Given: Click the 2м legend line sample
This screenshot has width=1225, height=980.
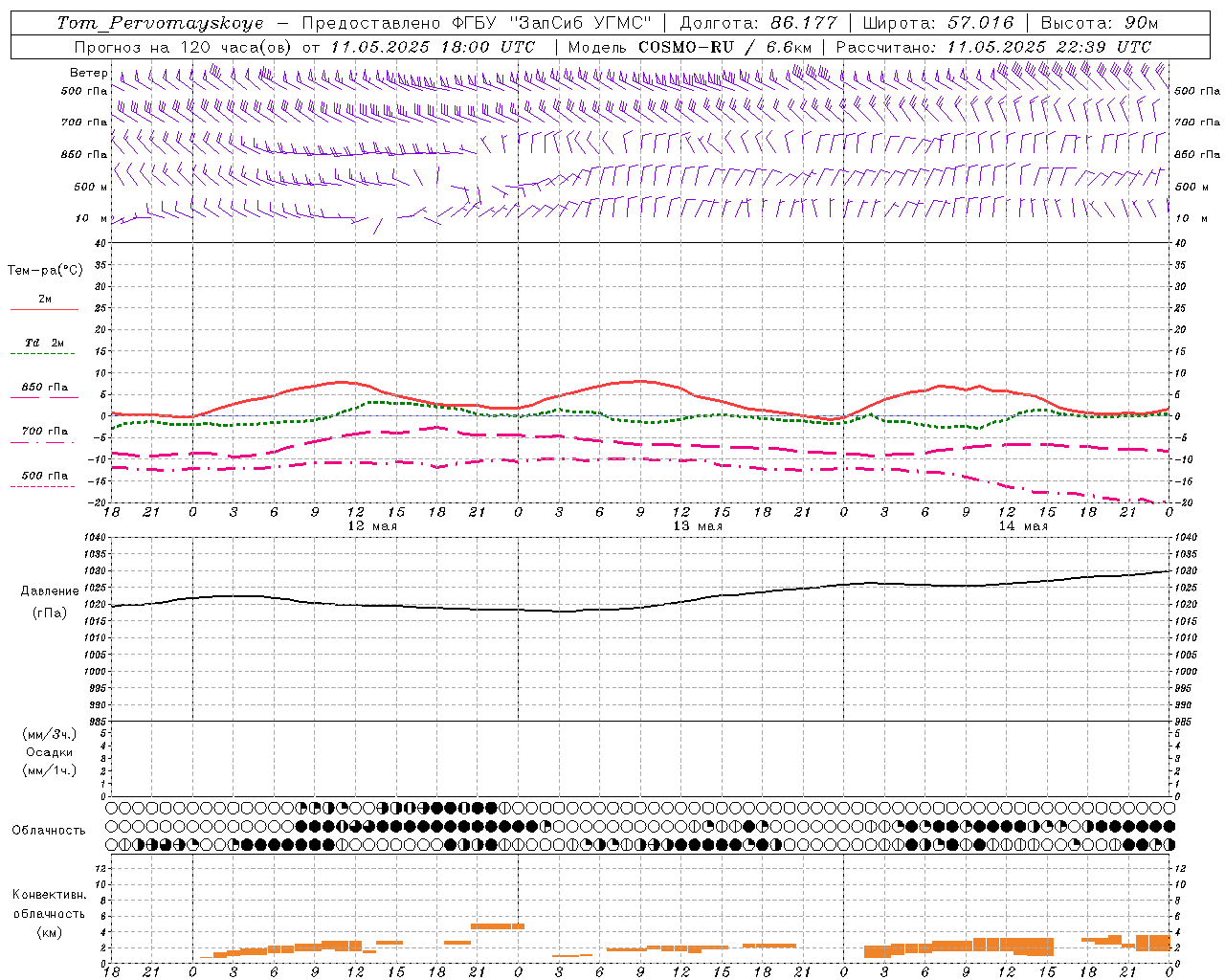Looking at the screenshot, I should [44, 310].
